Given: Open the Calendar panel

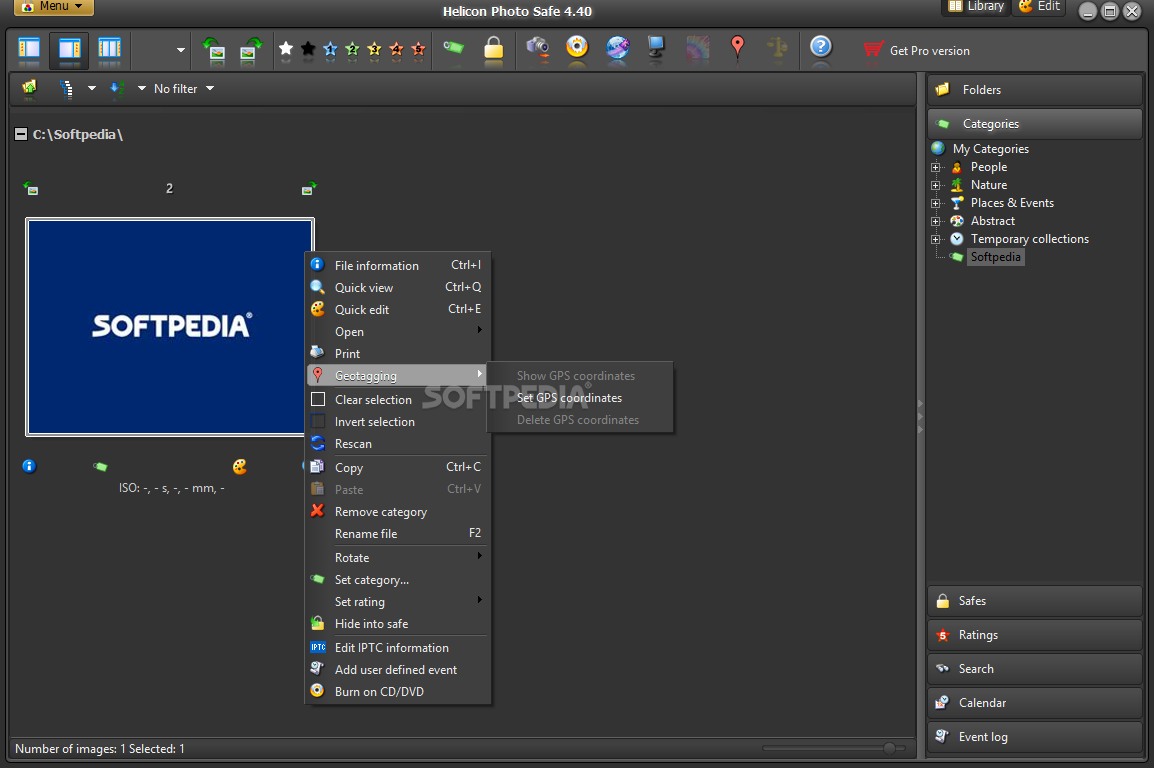Looking at the screenshot, I should pyautogui.click(x=1034, y=703).
